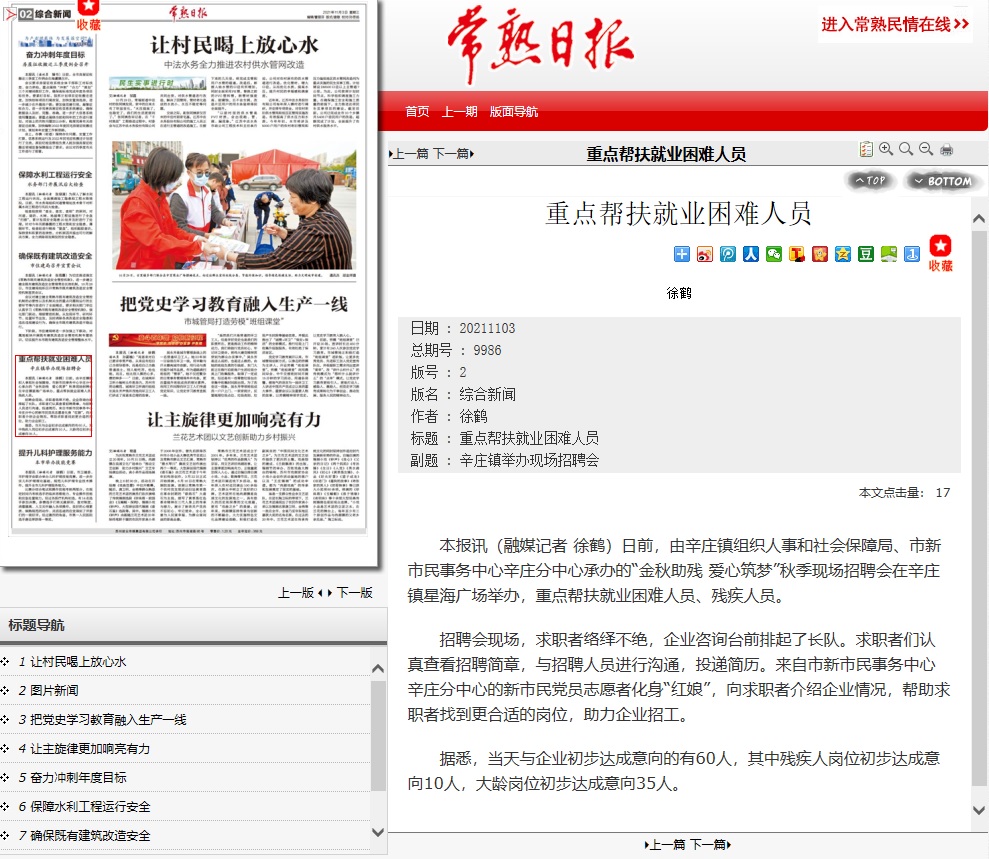This screenshot has height=859, width=989.
Task: Share to Douban with the green 豆 icon
Action: (866, 254)
